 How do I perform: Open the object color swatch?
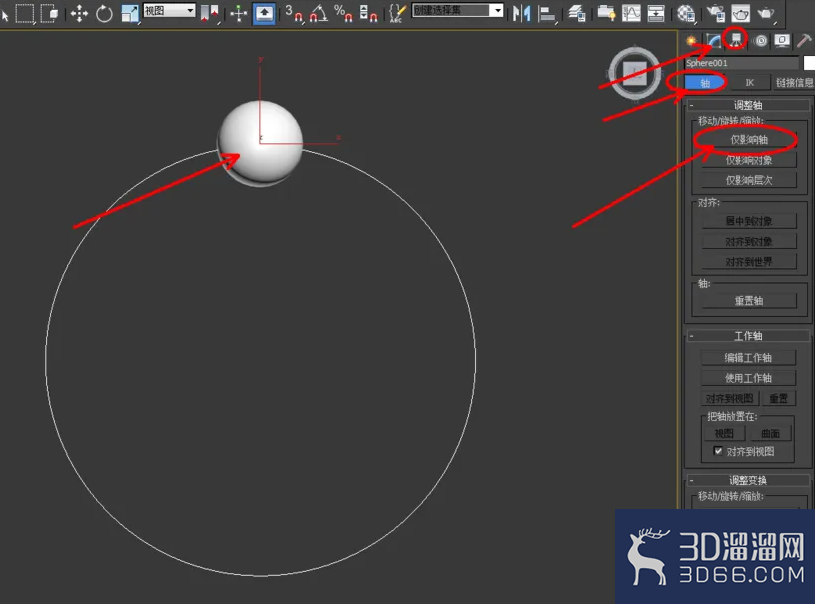[809, 63]
